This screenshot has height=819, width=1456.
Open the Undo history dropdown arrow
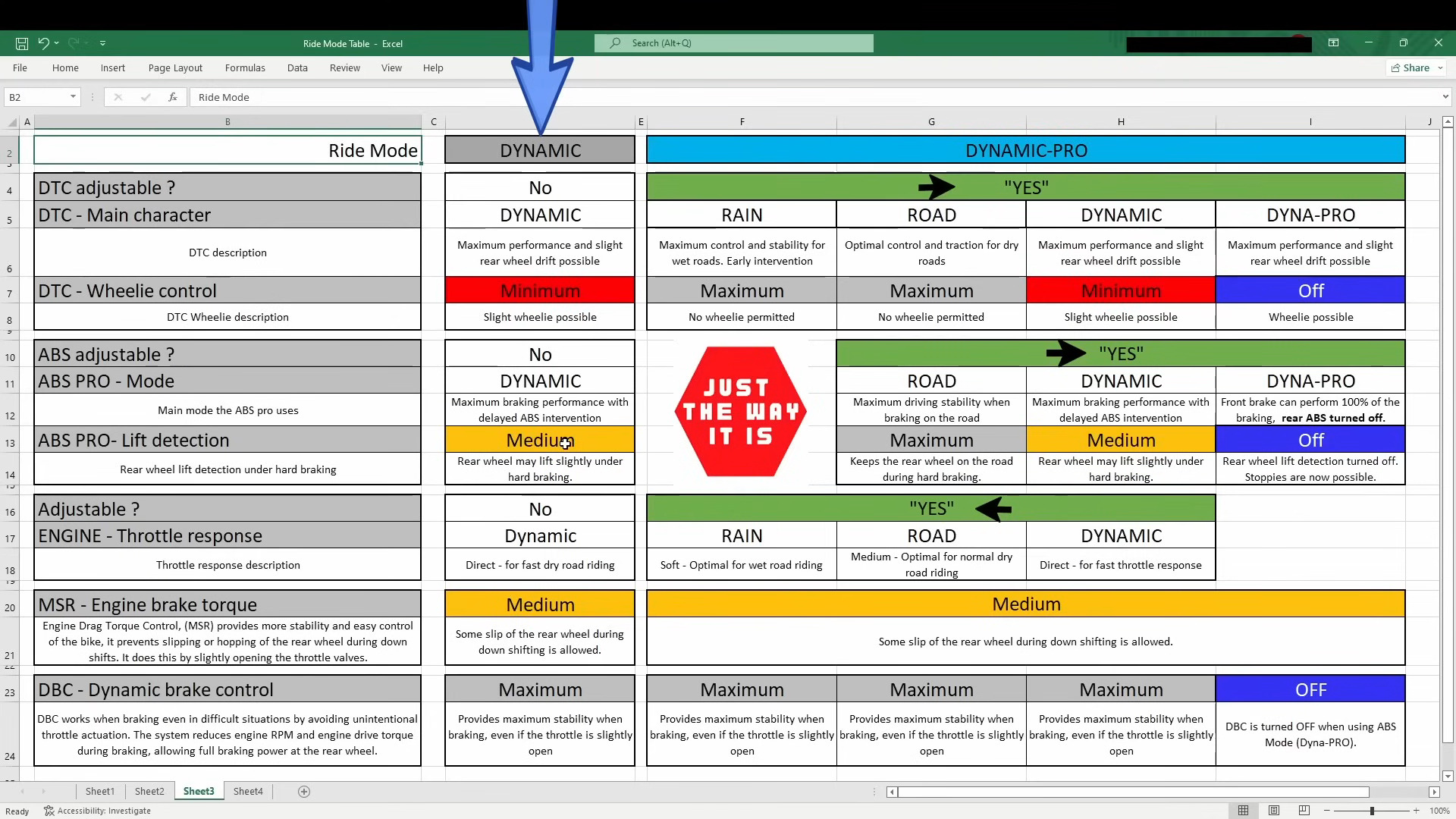coord(57,43)
